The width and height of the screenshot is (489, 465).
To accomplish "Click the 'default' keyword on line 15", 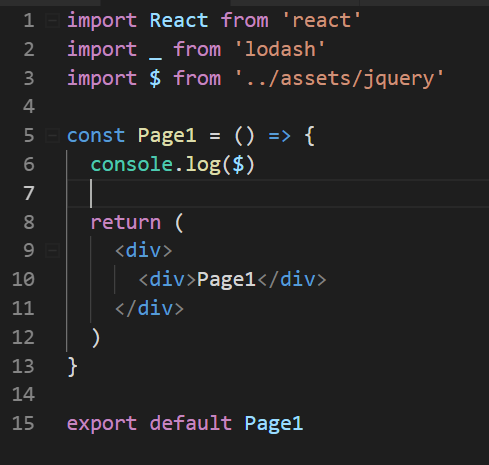I will tap(191, 423).
